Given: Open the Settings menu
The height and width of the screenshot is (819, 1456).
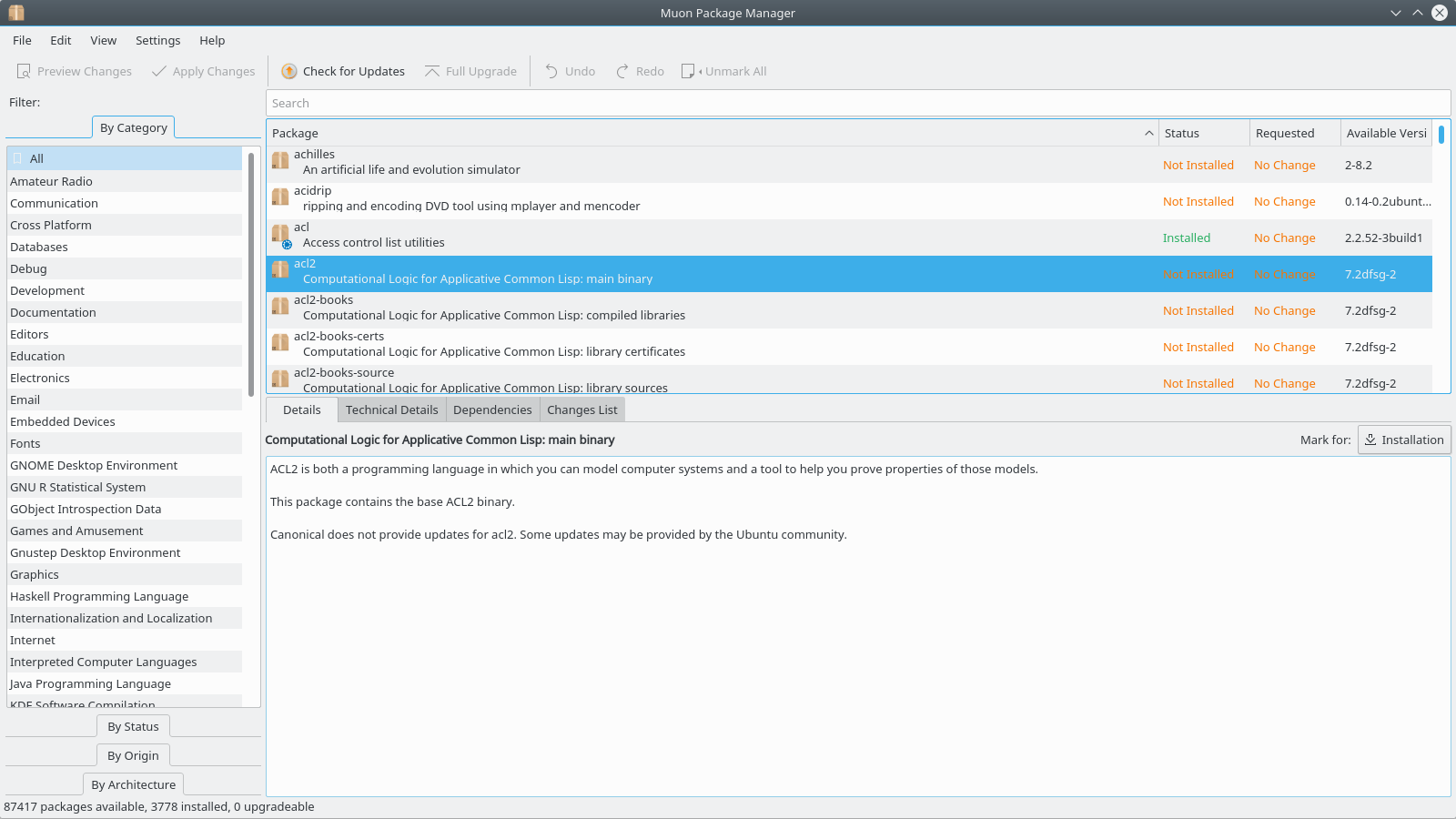Looking at the screenshot, I should [157, 40].
